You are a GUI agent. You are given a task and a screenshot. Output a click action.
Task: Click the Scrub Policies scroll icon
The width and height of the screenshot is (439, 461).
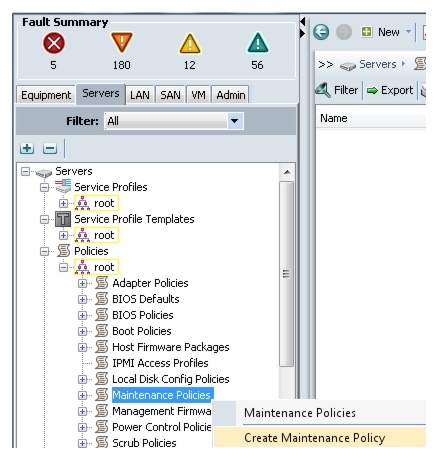tap(102, 443)
